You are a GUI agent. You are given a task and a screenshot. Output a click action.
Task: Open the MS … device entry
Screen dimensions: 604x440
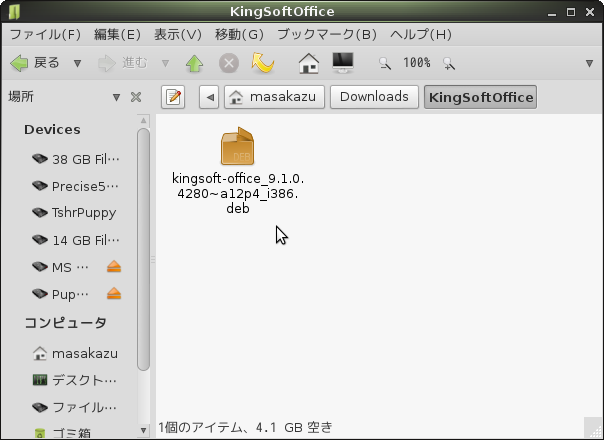click(x=60, y=267)
